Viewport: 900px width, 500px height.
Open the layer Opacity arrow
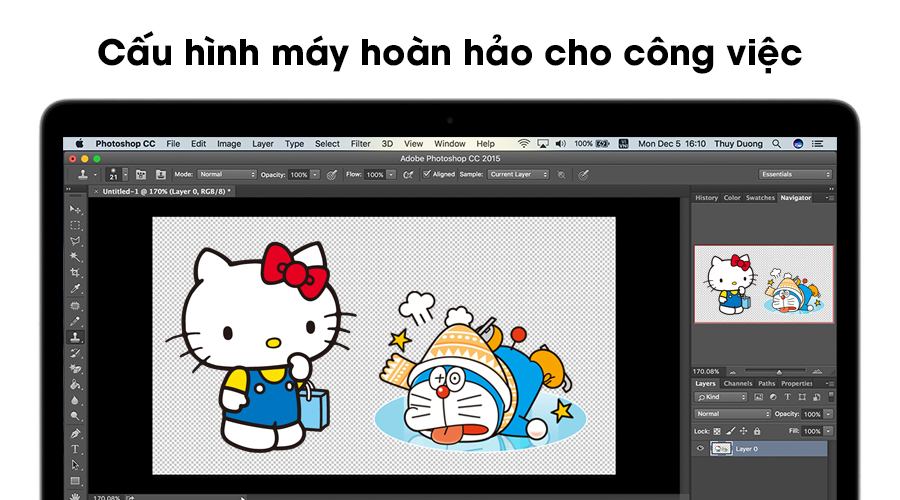828,414
